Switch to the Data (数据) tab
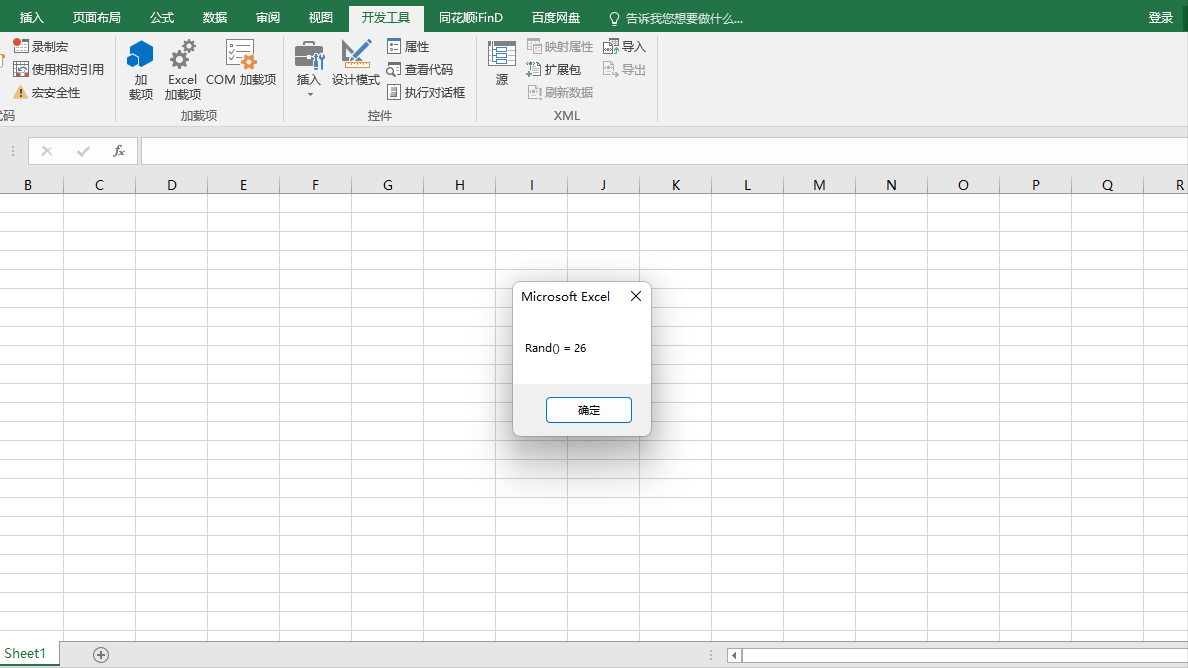Screen dimensions: 1188x668 tap(214, 17)
